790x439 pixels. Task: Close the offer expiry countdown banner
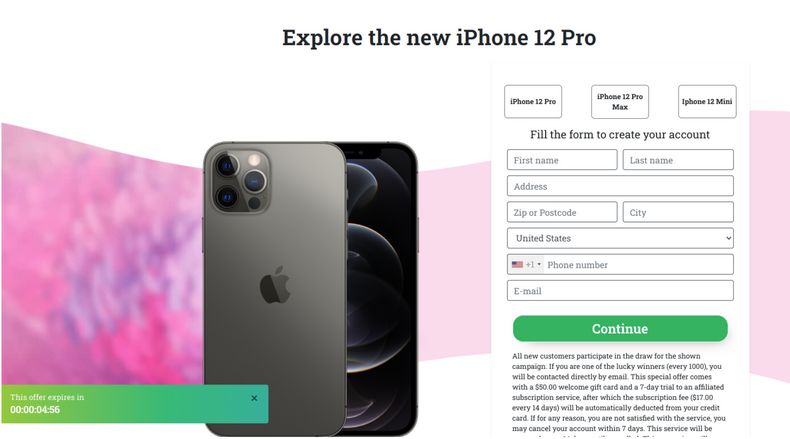254,398
